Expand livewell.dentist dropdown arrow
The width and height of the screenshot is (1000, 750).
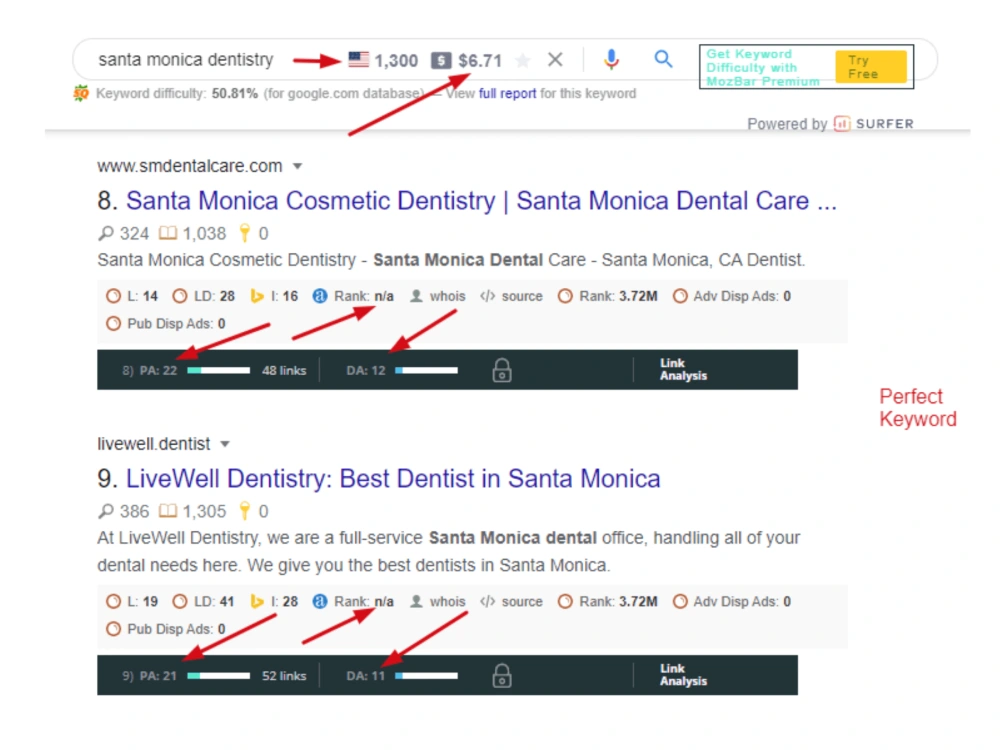tap(224, 444)
